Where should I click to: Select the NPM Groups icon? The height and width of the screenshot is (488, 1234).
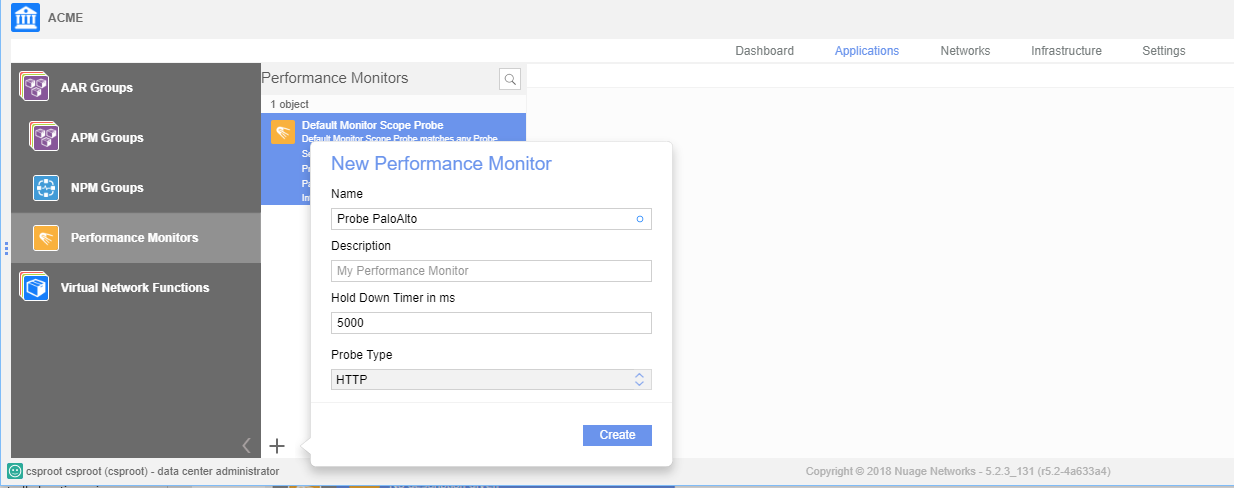(x=46, y=187)
